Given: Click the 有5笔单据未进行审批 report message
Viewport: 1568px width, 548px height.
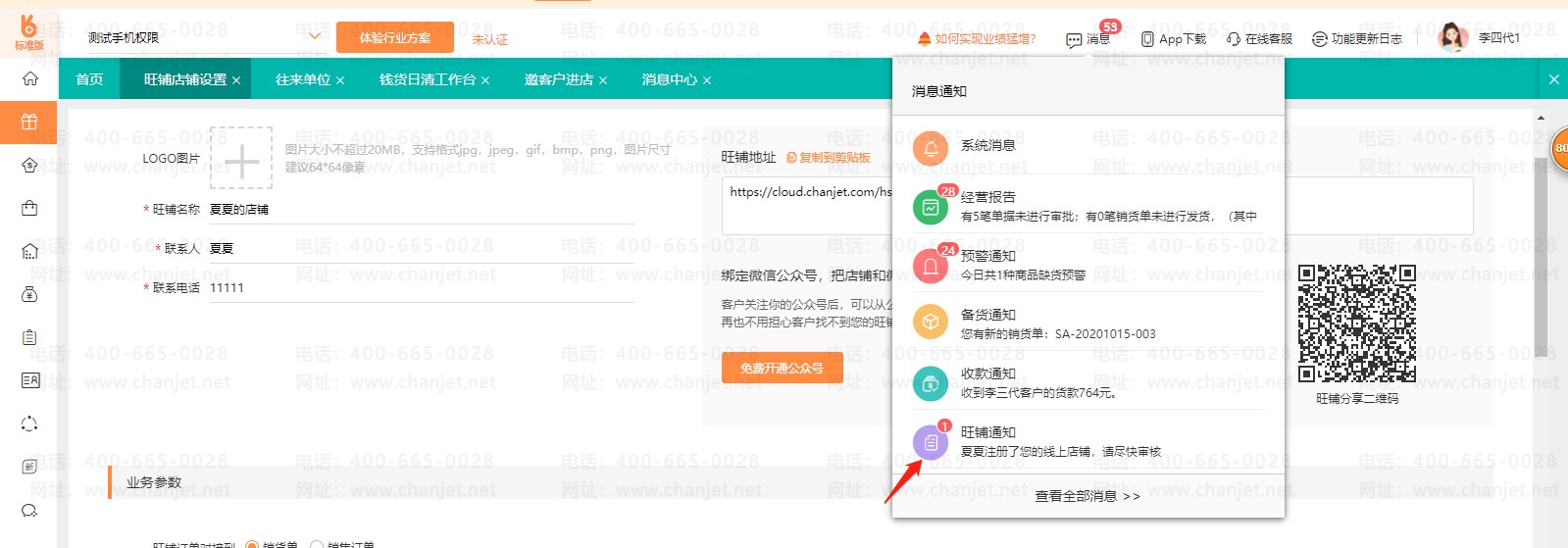Looking at the screenshot, I should click(x=1108, y=217).
